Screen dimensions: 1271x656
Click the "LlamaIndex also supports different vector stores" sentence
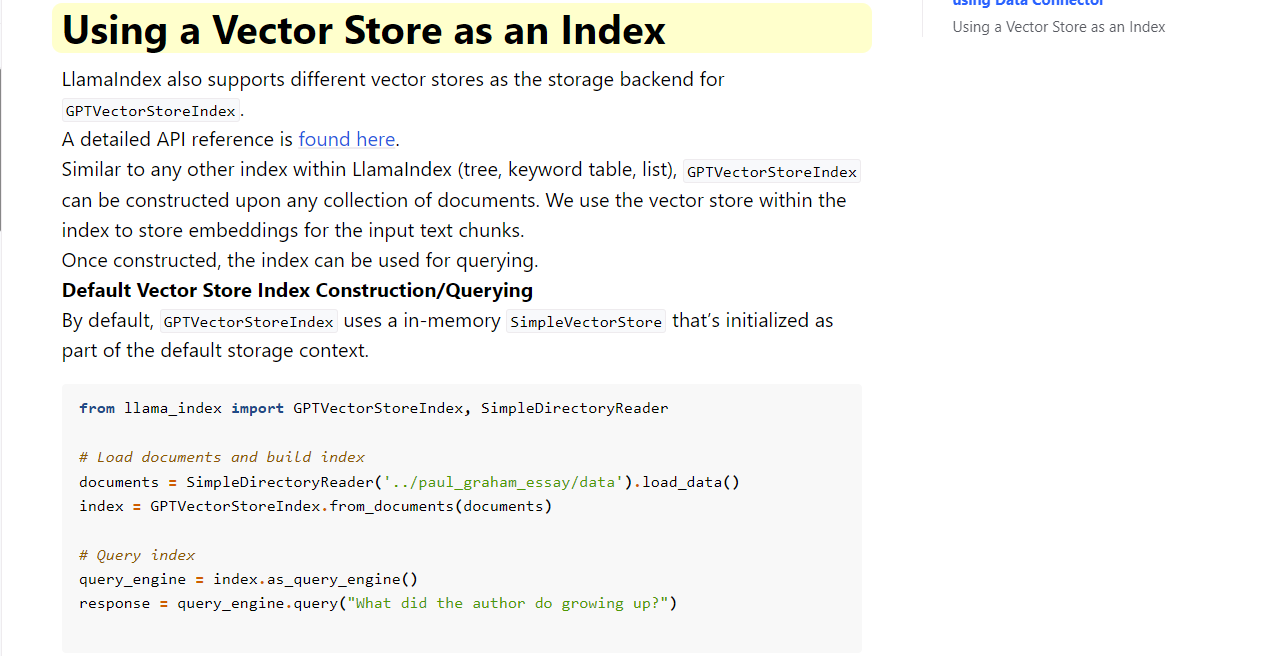(393, 80)
